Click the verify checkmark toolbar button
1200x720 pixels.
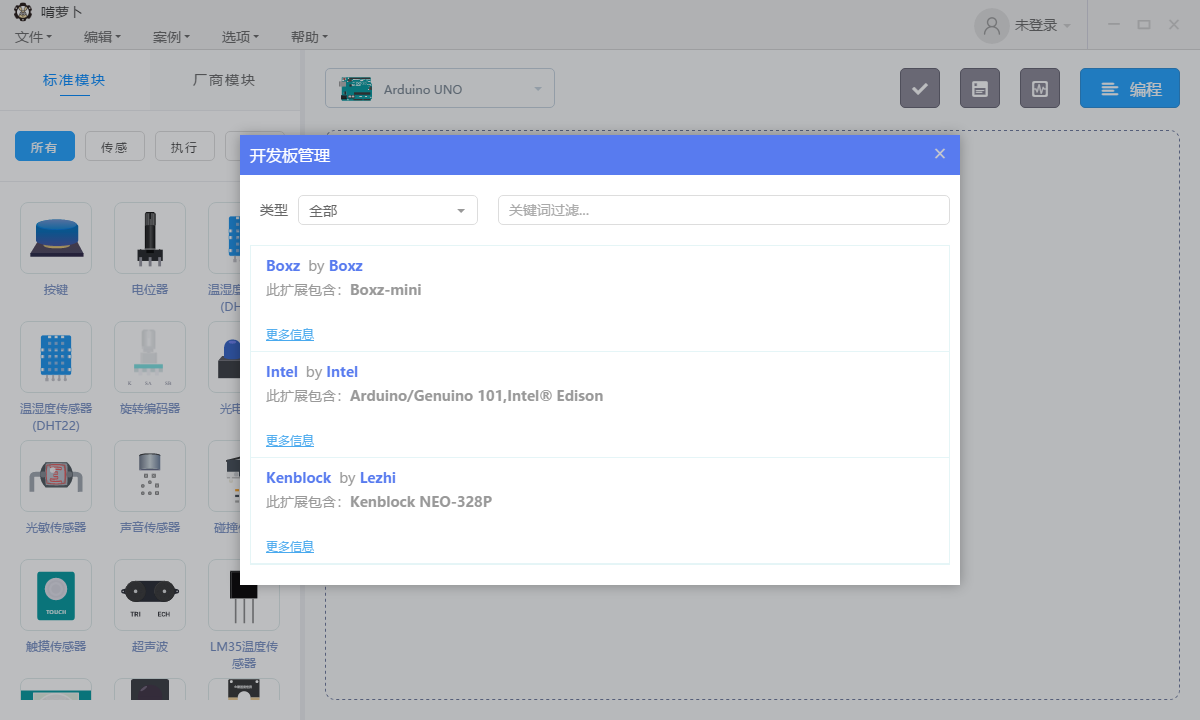[920, 88]
